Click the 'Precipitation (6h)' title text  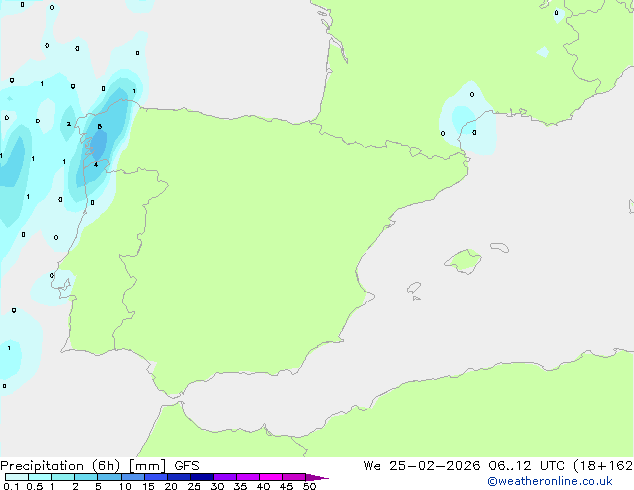(60, 466)
